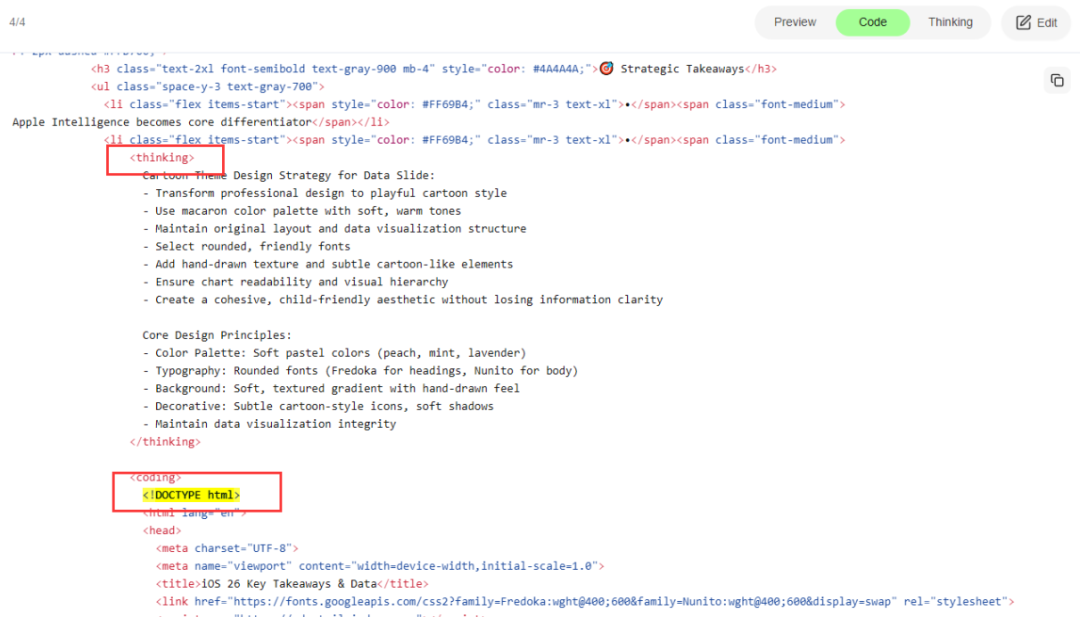Switch to the Preview tab
Screen dimensions: 1080x617
coord(795,22)
